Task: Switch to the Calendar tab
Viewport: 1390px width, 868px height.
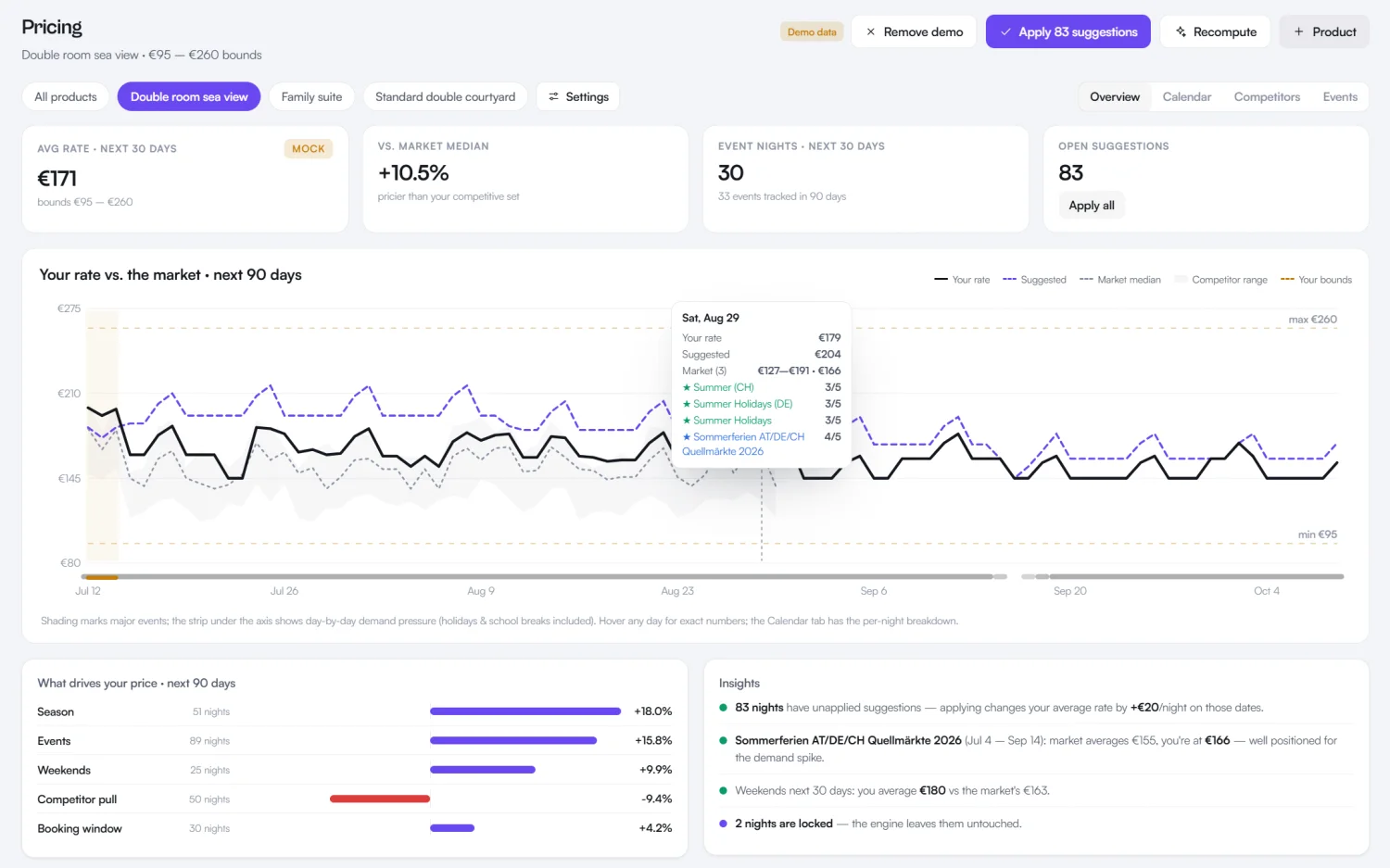Action: (1187, 96)
